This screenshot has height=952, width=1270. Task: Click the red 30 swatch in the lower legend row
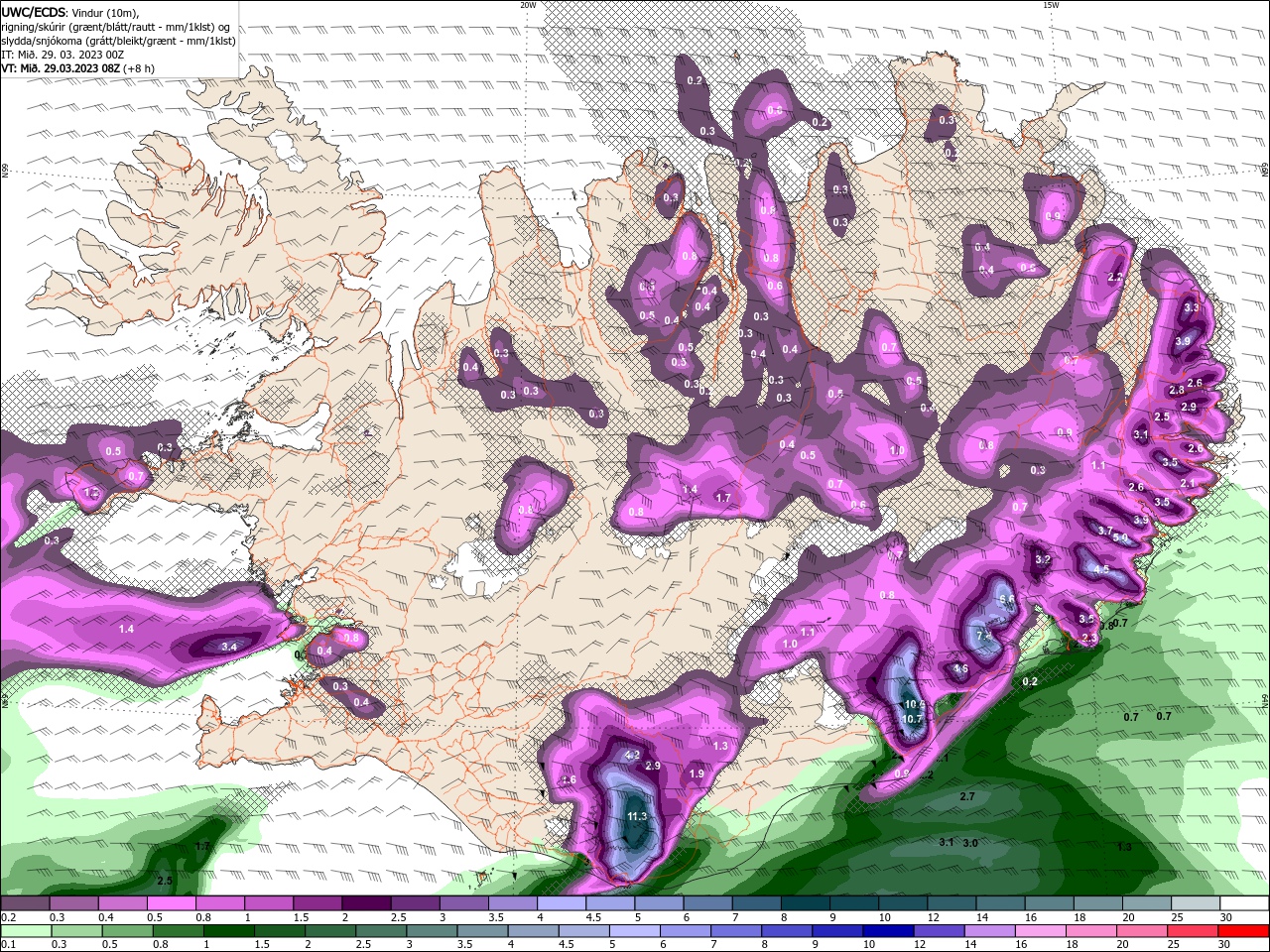click(1243, 931)
